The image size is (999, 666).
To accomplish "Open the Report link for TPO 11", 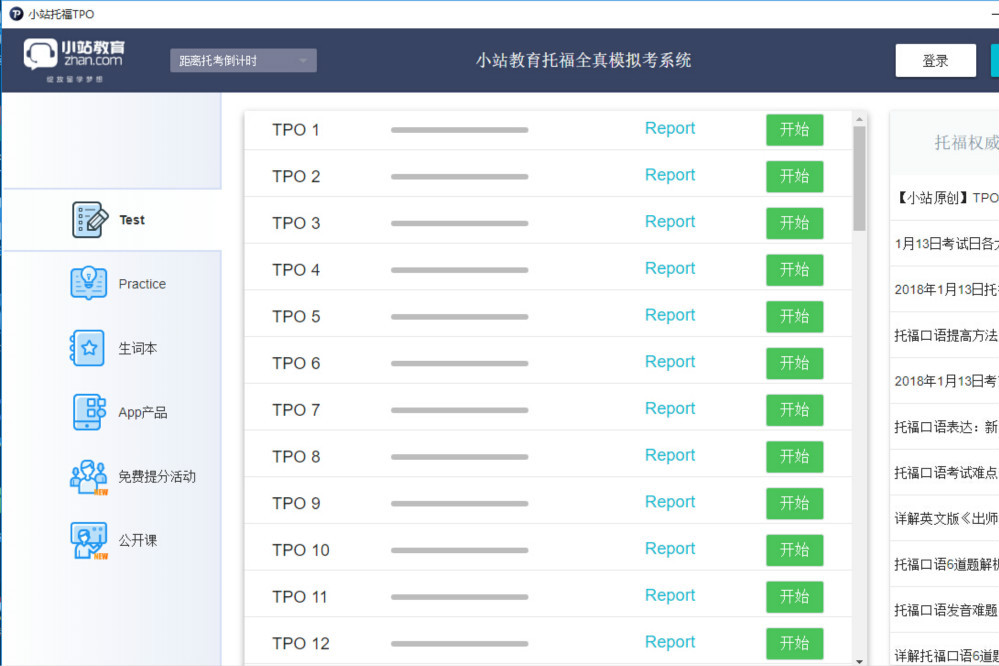I will [670, 595].
